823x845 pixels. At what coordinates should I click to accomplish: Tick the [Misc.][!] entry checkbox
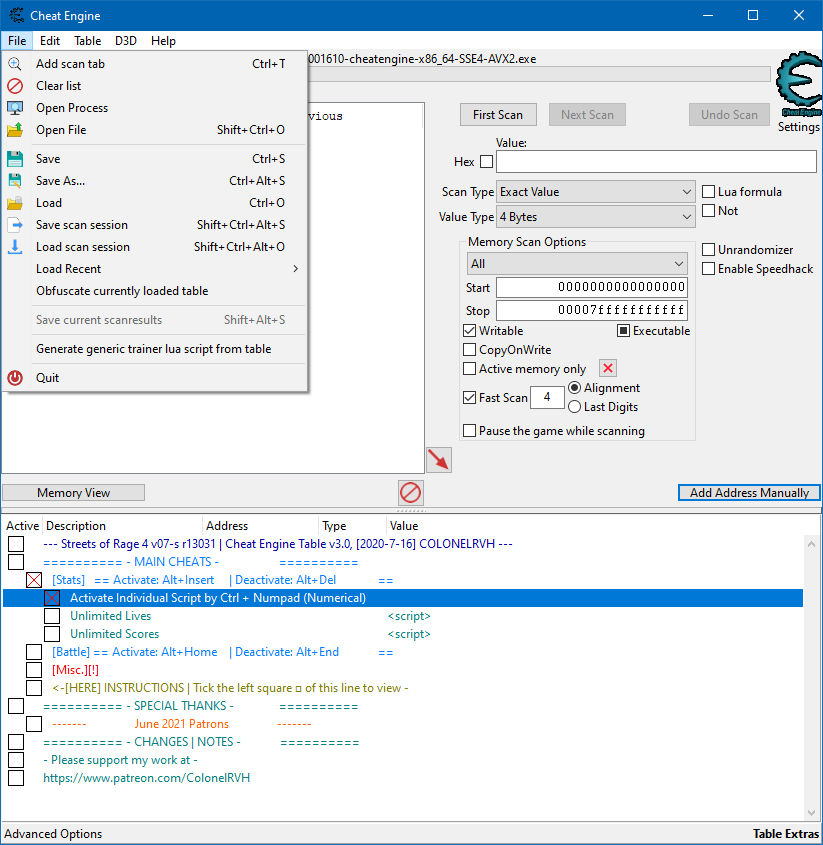click(34, 670)
